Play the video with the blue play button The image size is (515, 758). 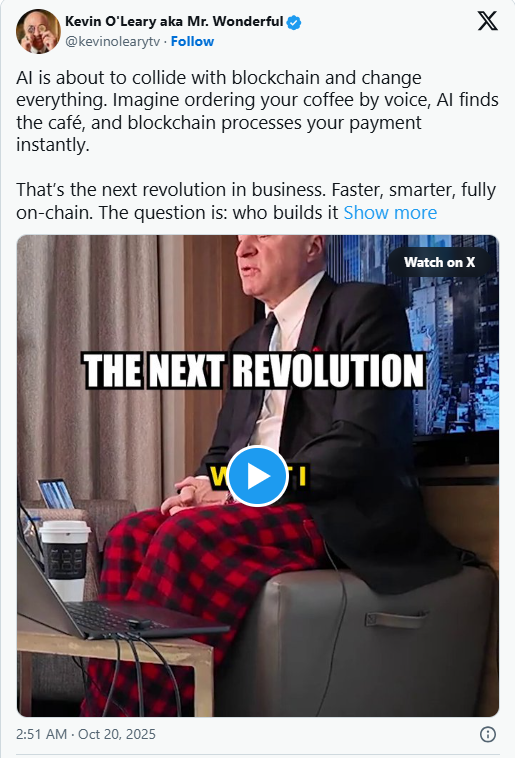[x=257, y=476]
